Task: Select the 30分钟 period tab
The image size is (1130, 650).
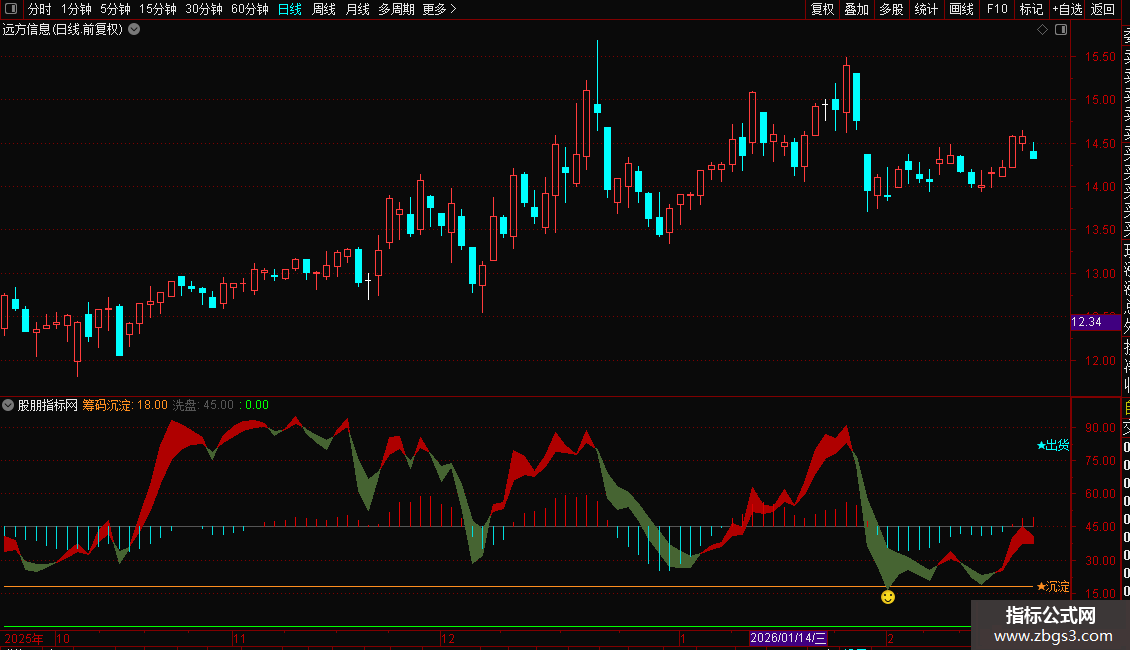Action: [204, 9]
